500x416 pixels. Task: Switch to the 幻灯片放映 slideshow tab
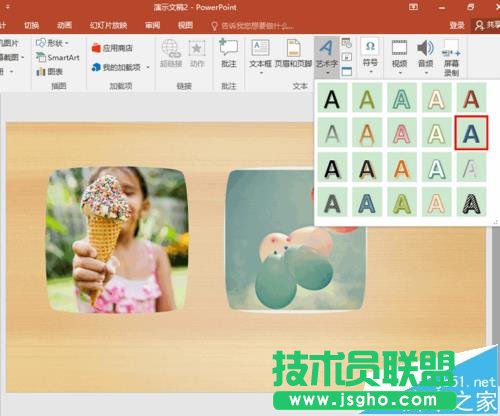coord(108,25)
